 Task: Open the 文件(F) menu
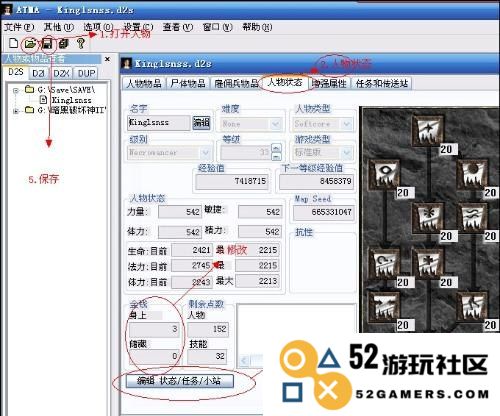click(x=19, y=27)
